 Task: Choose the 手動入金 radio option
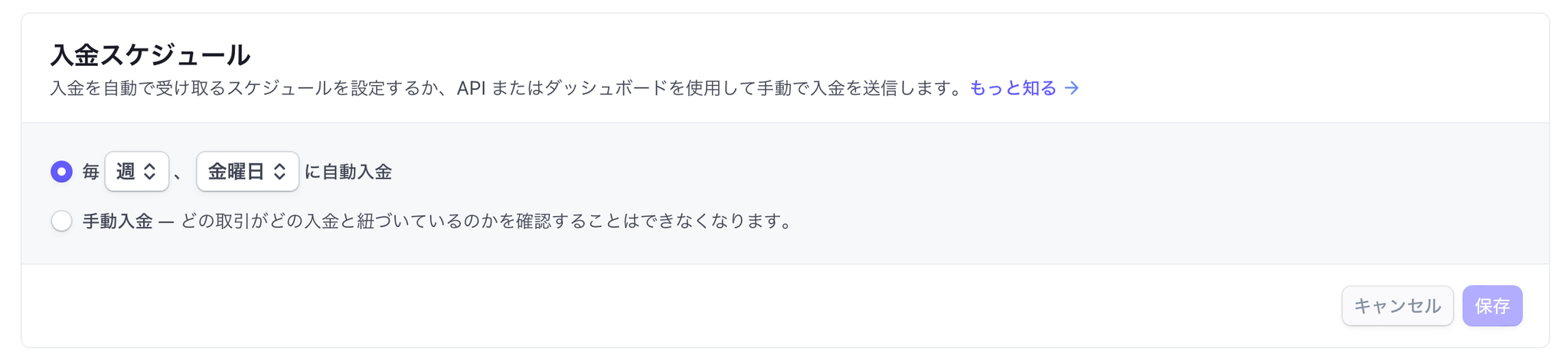click(62, 222)
